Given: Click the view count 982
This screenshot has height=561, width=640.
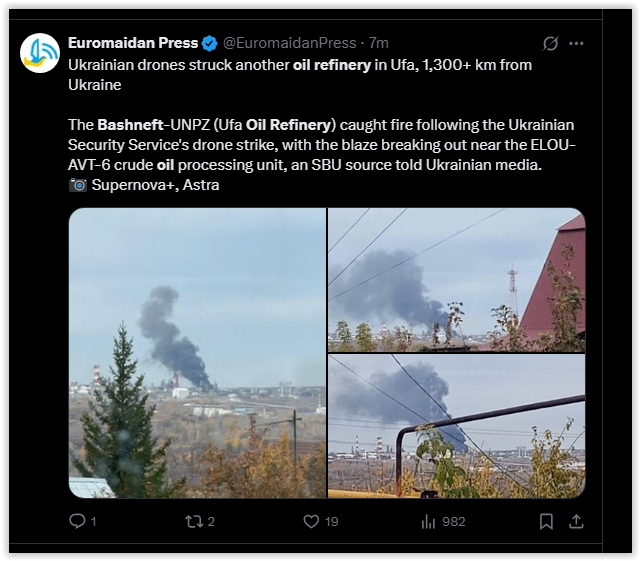Looking at the screenshot, I should coord(453,522).
